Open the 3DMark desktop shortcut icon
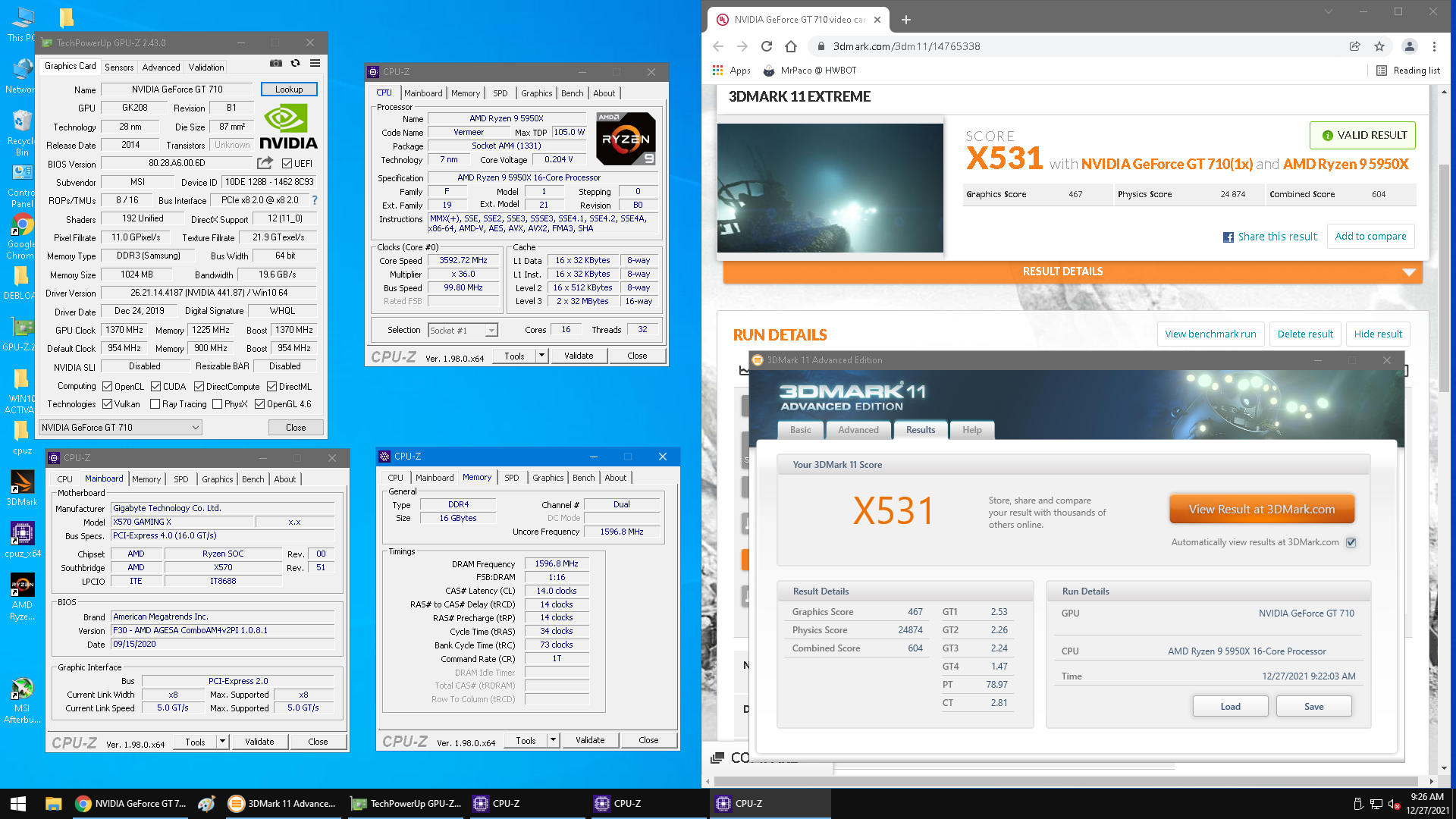 pyautogui.click(x=22, y=488)
